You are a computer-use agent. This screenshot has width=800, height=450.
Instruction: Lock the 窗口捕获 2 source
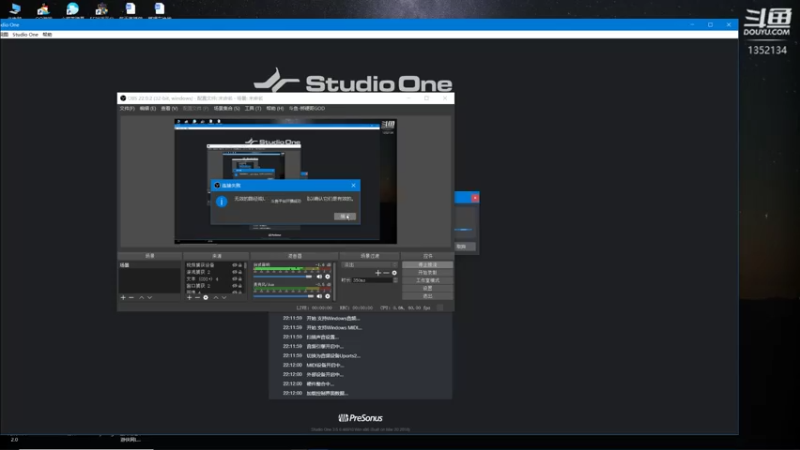pyautogui.click(x=240, y=286)
